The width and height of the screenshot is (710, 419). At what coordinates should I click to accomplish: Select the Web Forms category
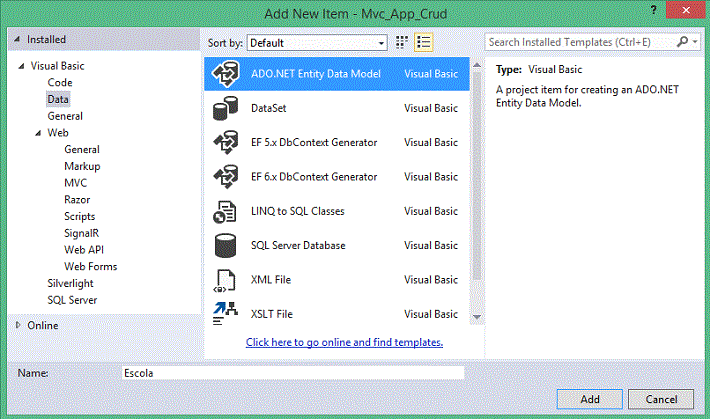point(91,267)
